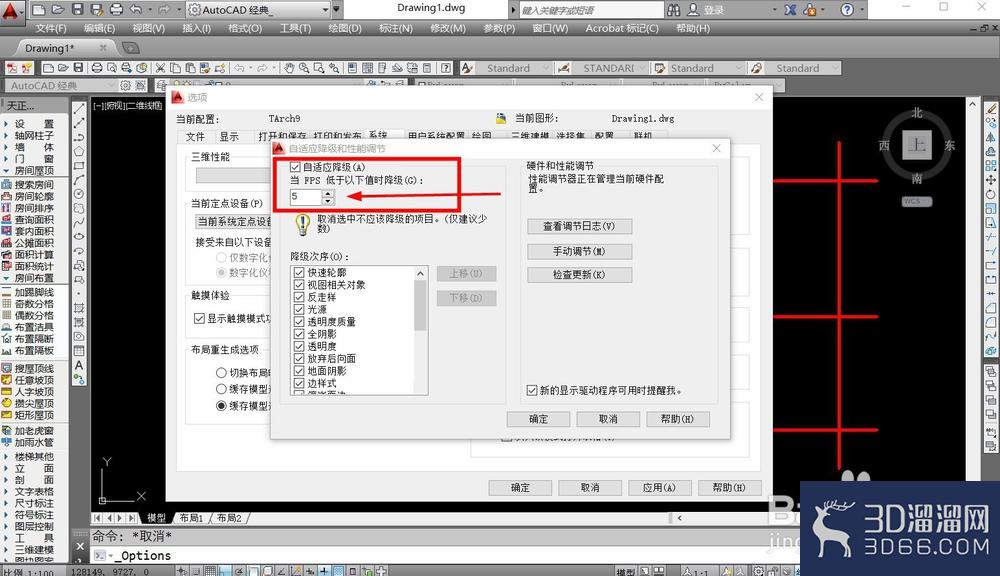Click the Open folder icon in quick access bar

coord(57,10)
